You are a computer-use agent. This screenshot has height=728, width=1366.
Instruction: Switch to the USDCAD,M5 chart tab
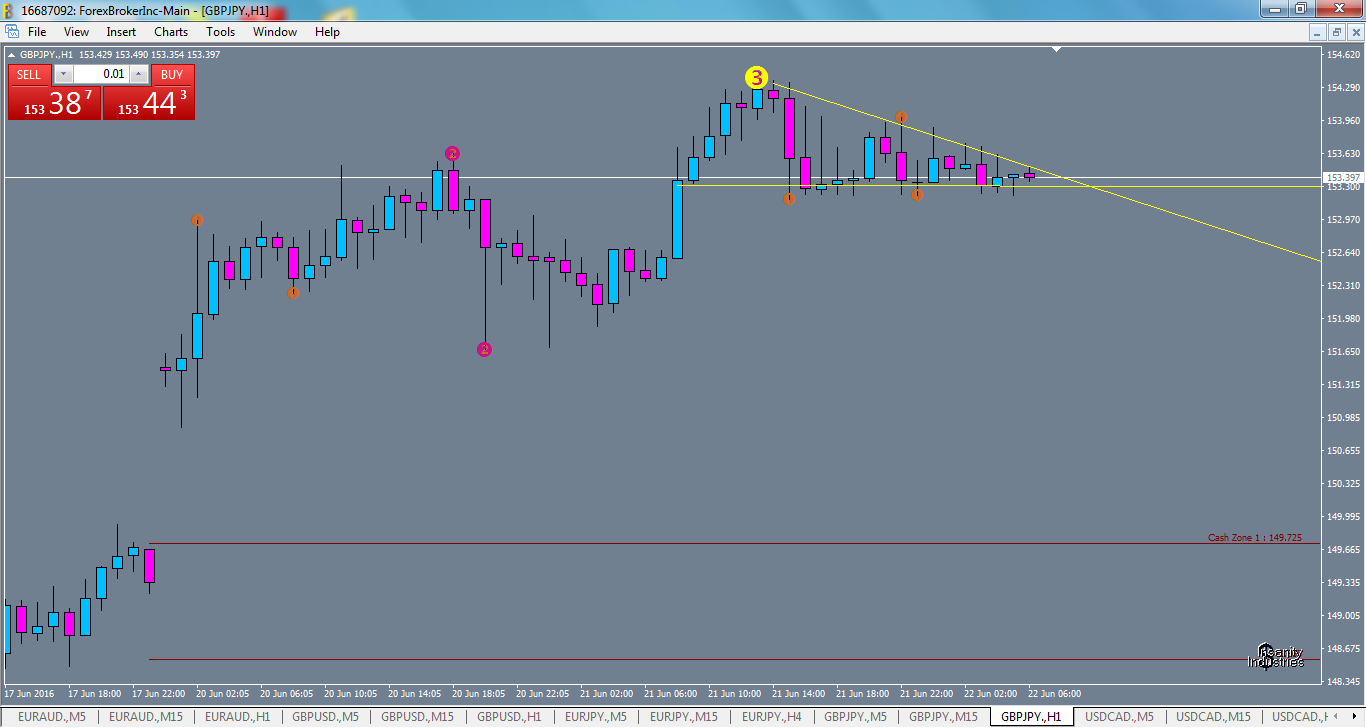point(1120,717)
